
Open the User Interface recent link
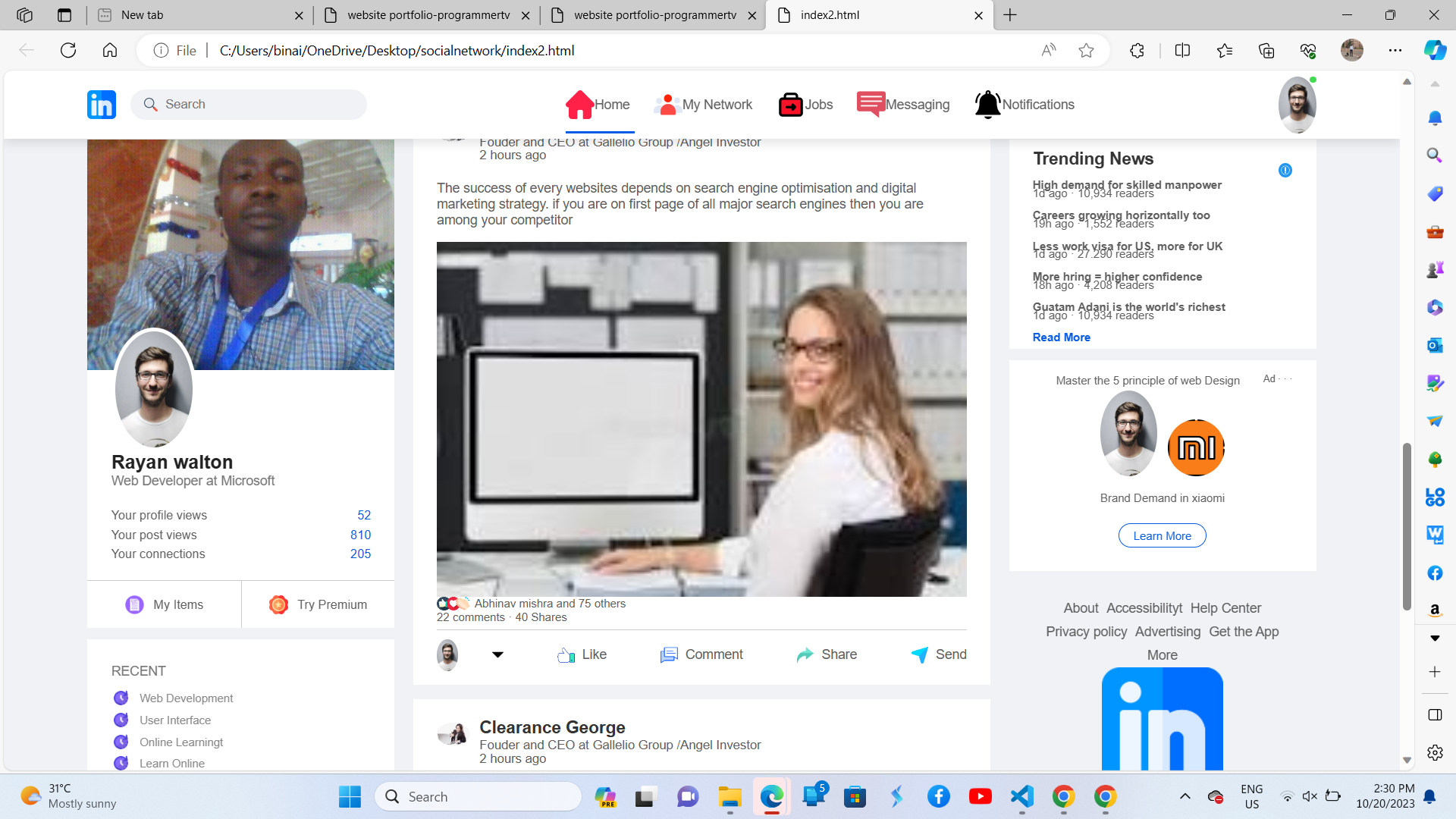pyautogui.click(x=175, y=720)
